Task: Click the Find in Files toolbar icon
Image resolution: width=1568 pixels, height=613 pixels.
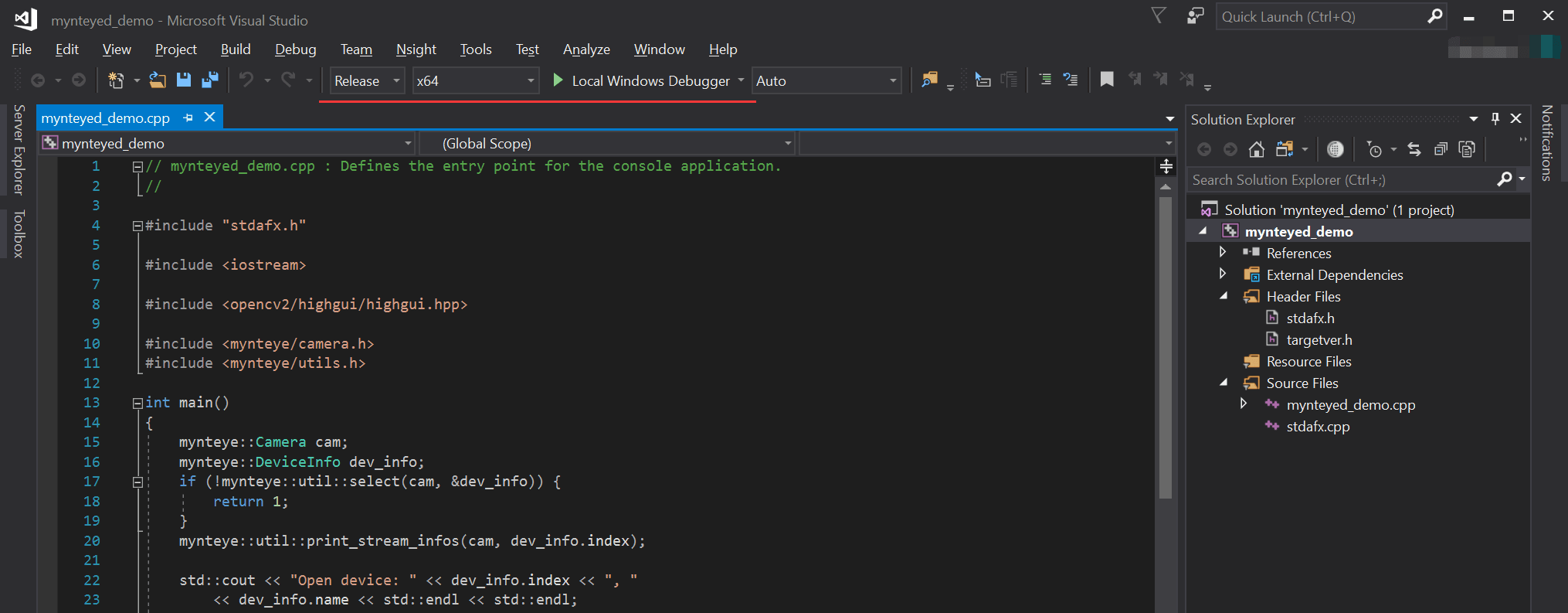Action: pyautogui.click(x=929, y=80)
